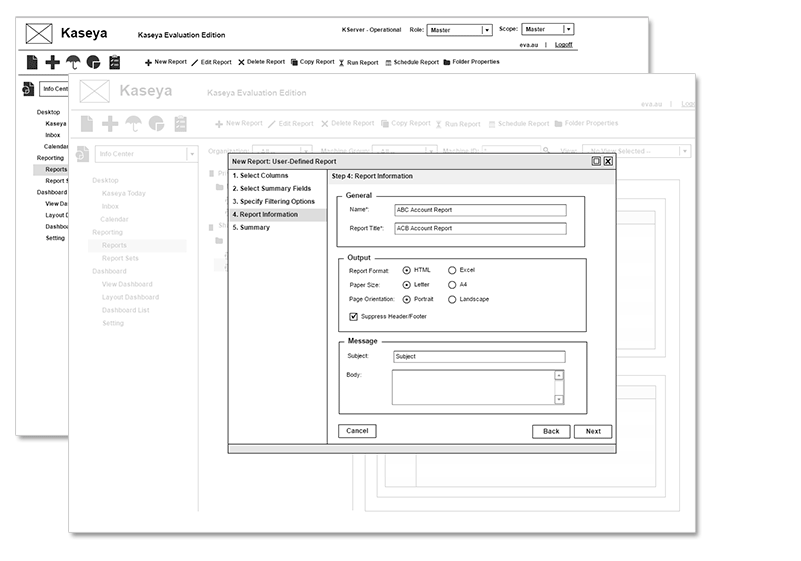Select Desktop in back window navigation tree
Screen dimensions: 801x561
(x=48, y=112)
